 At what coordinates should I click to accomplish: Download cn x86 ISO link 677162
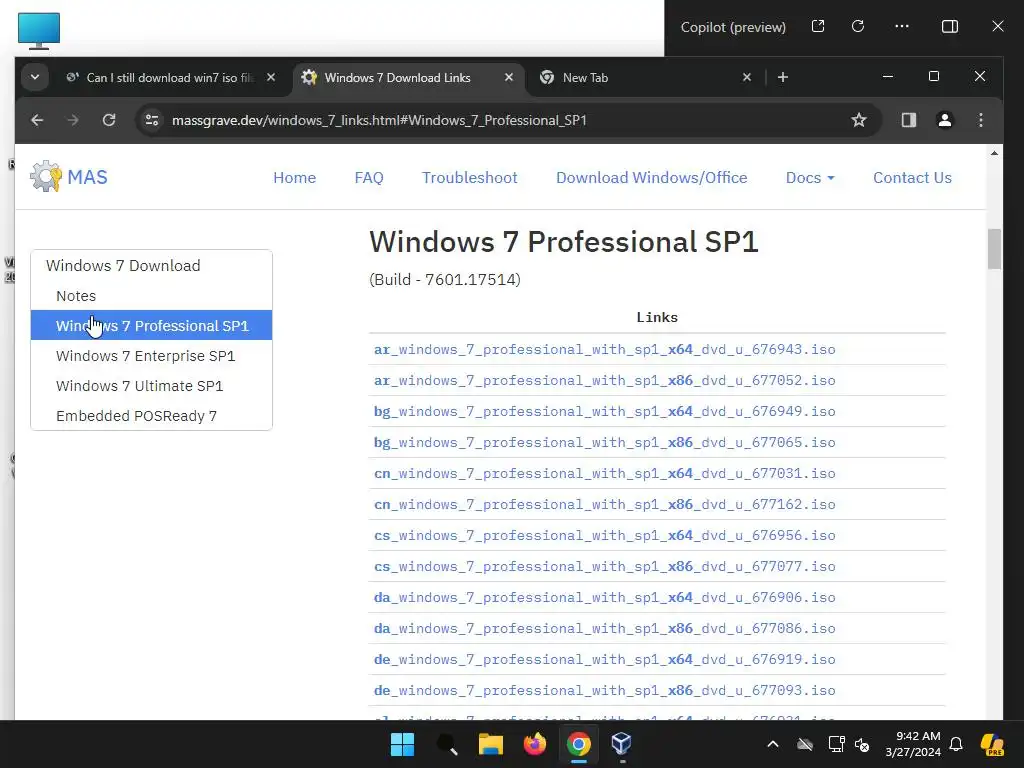[x=605, y=504]
